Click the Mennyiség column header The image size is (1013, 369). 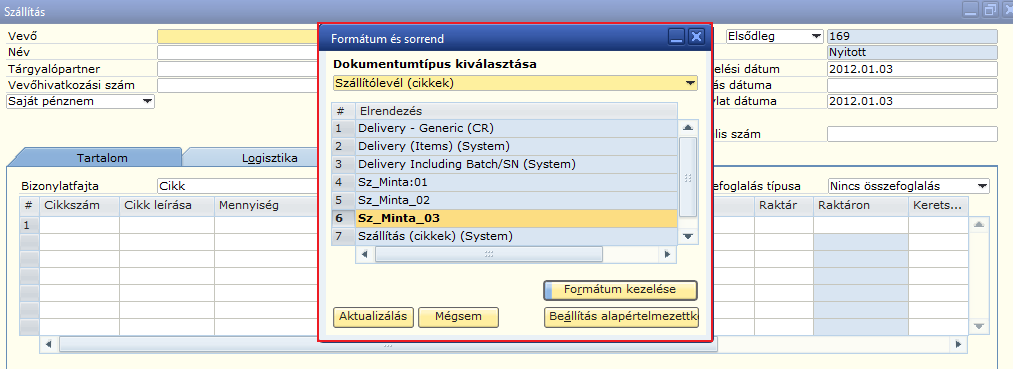pos(266,206)
